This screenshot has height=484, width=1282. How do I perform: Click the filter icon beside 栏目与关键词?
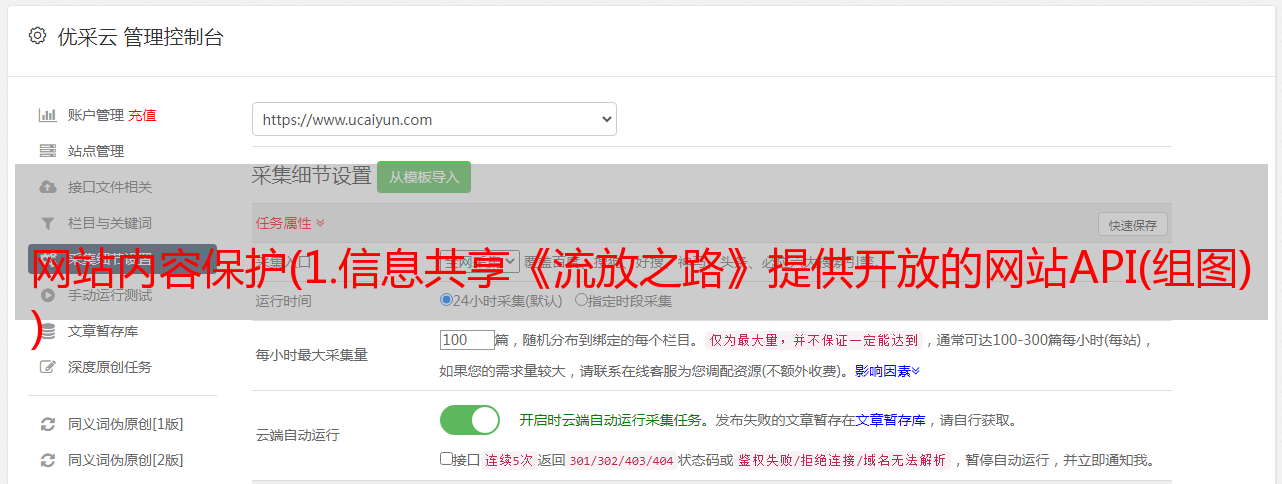click(47, 223)
